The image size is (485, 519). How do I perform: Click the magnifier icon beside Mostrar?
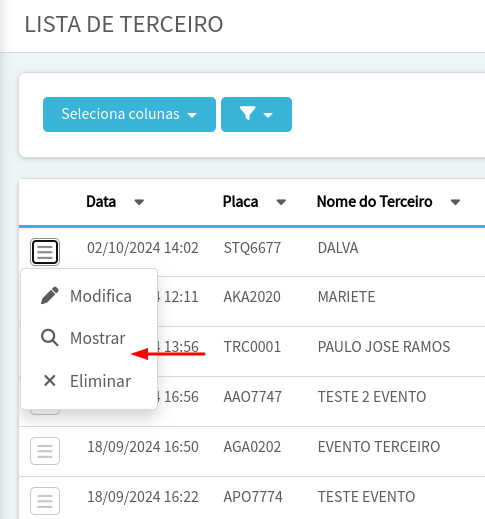coord(50,338)
